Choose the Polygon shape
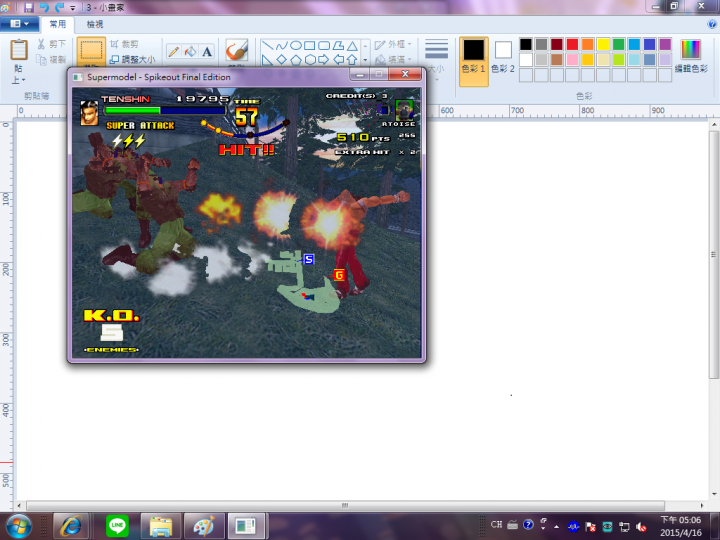720x540 pixels. (338, 45)
